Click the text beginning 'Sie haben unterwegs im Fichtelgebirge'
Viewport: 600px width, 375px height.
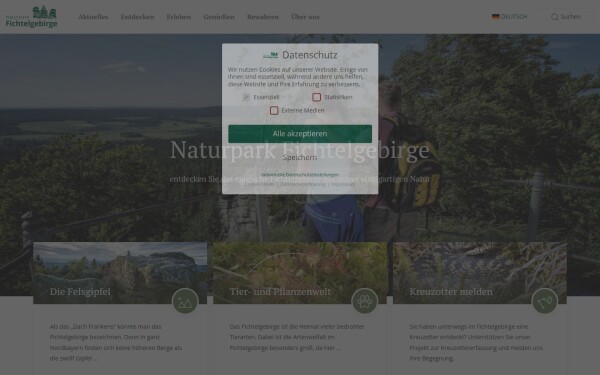[476, 342]
